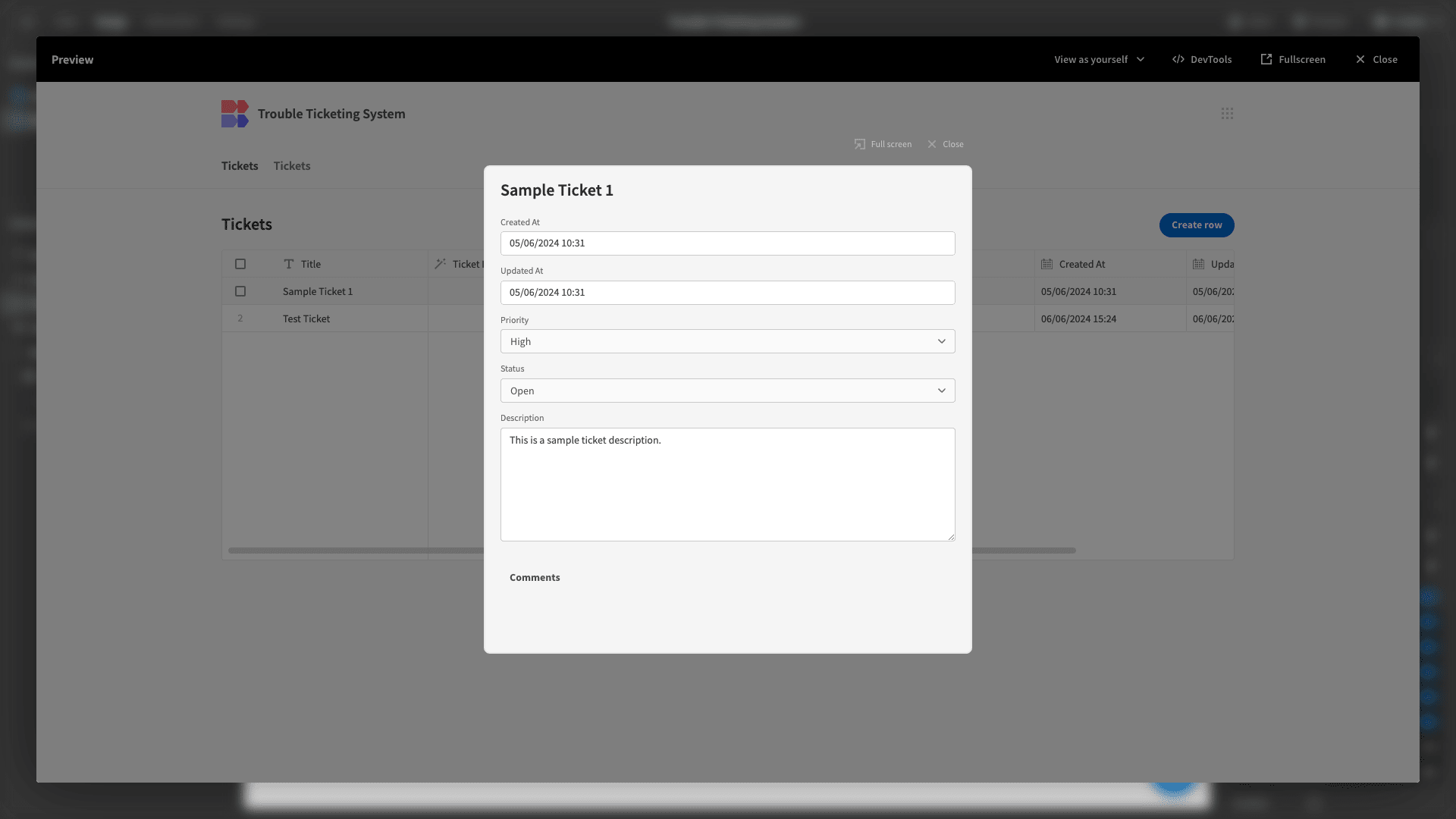Select the second Tickets navigation tab
This screenshot has height=819, width=1456.
[x=292, y=166]
